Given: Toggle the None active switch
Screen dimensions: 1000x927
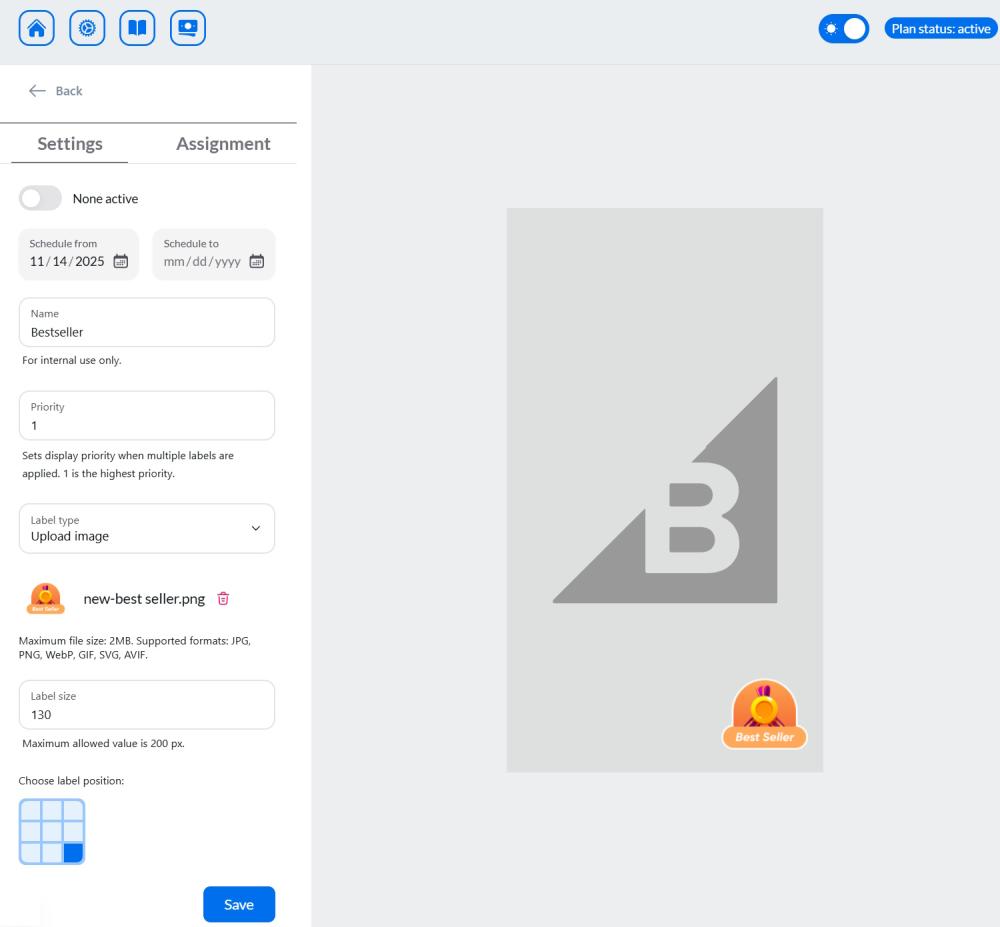Looking at the screenshot, I should pos(41,198).
